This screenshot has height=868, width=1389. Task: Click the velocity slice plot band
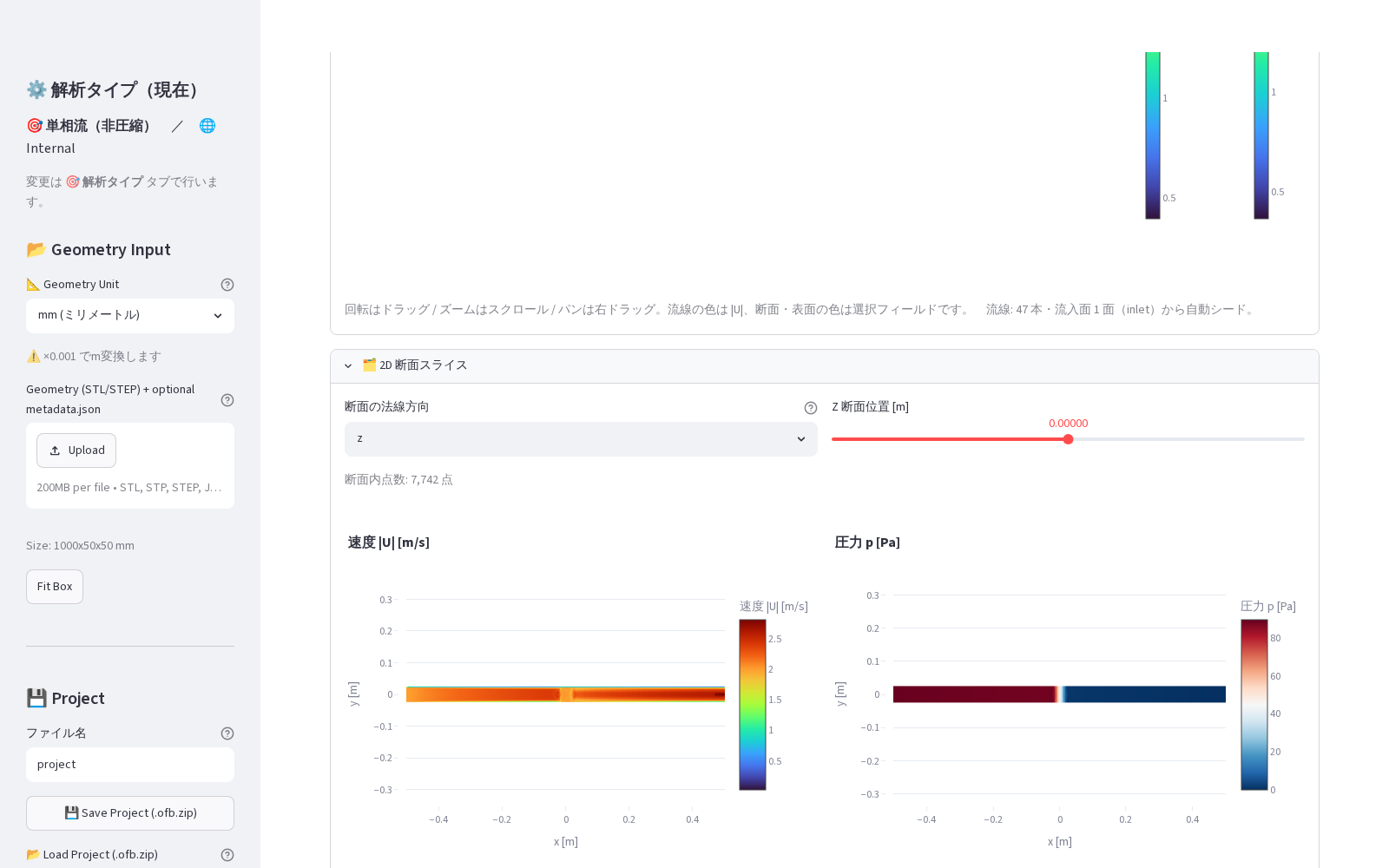point(565,694)
